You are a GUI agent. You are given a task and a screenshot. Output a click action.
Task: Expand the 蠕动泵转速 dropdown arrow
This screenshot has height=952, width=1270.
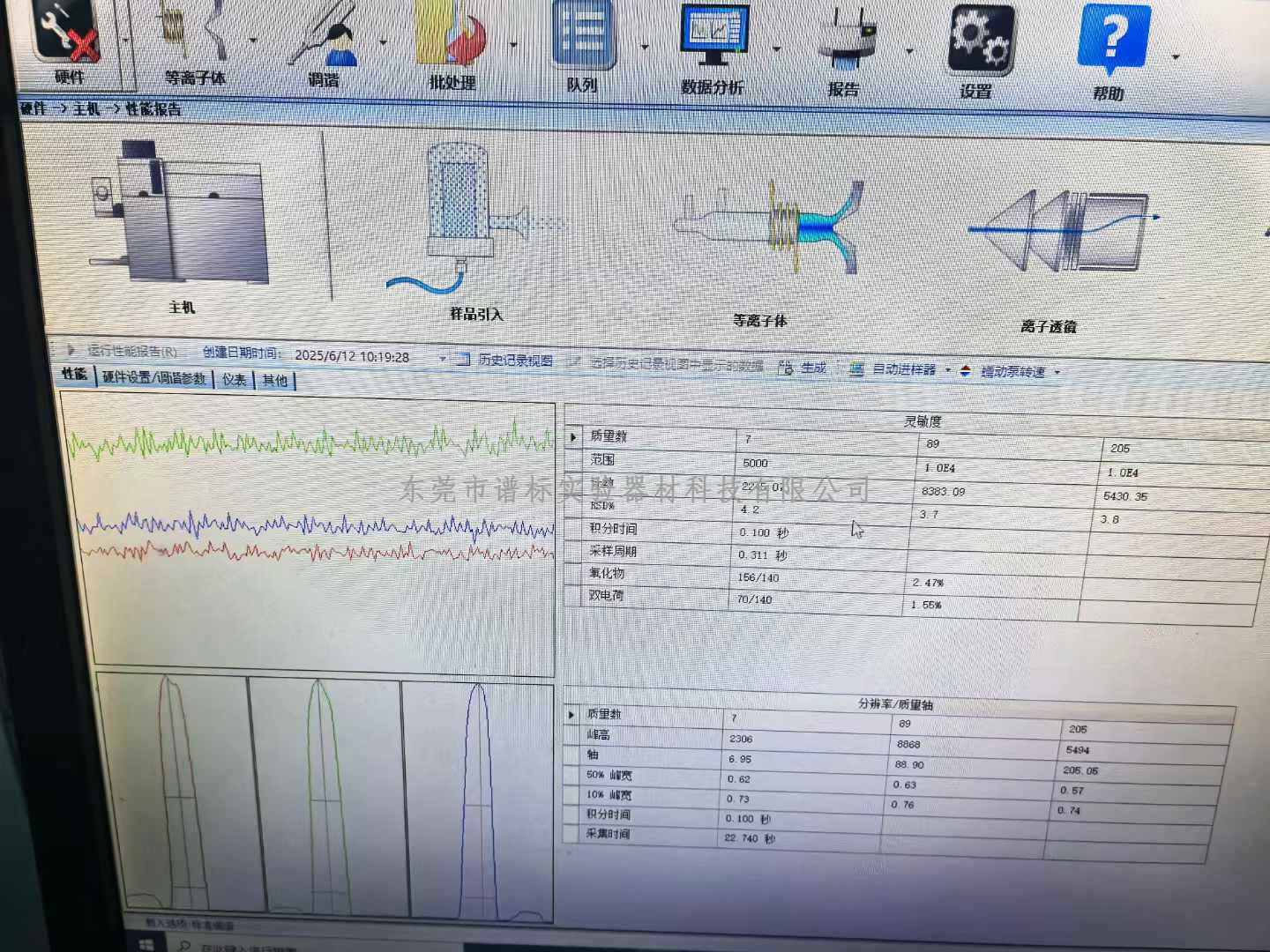coord(1057,373)
